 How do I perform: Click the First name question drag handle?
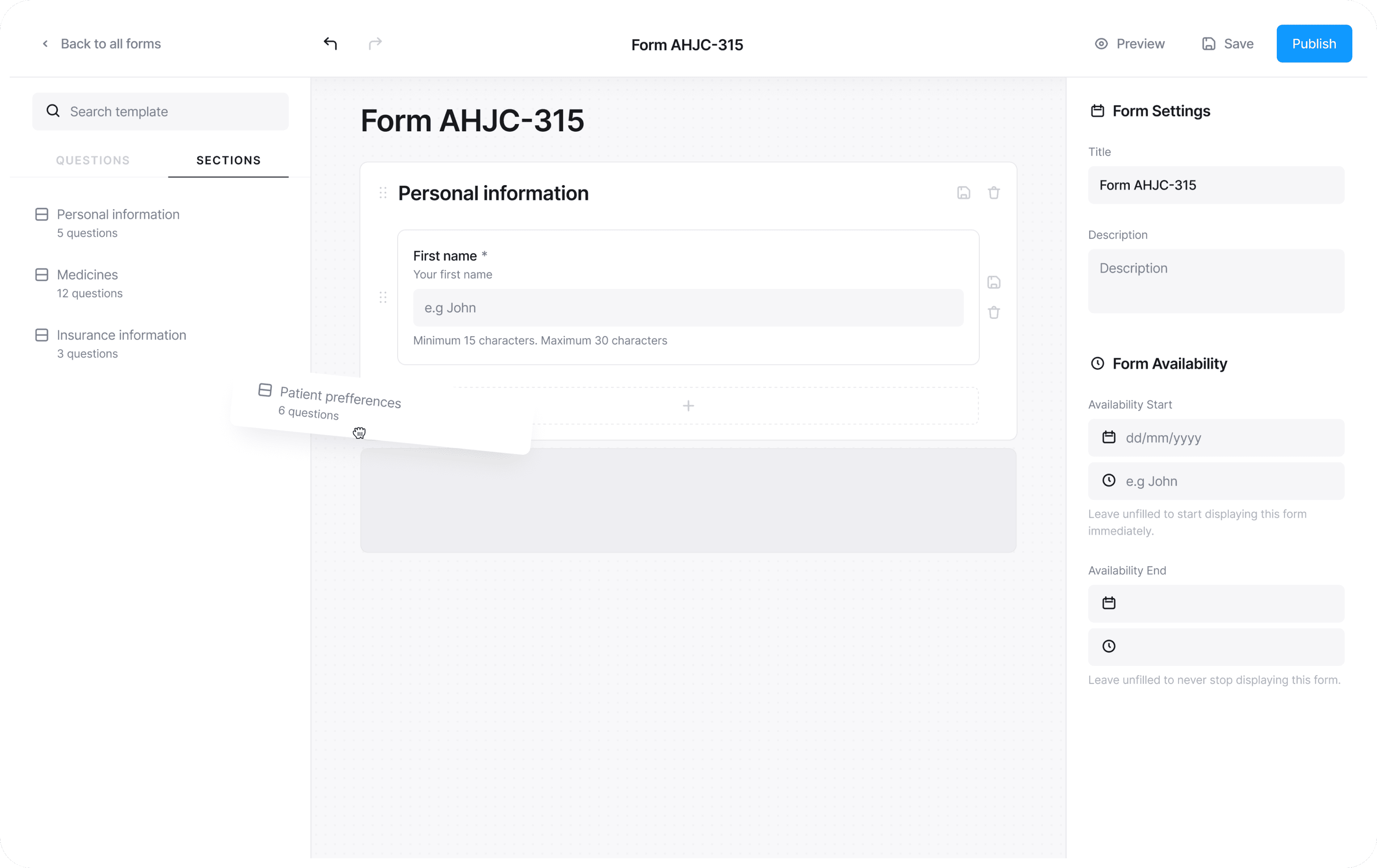(383, 297)
